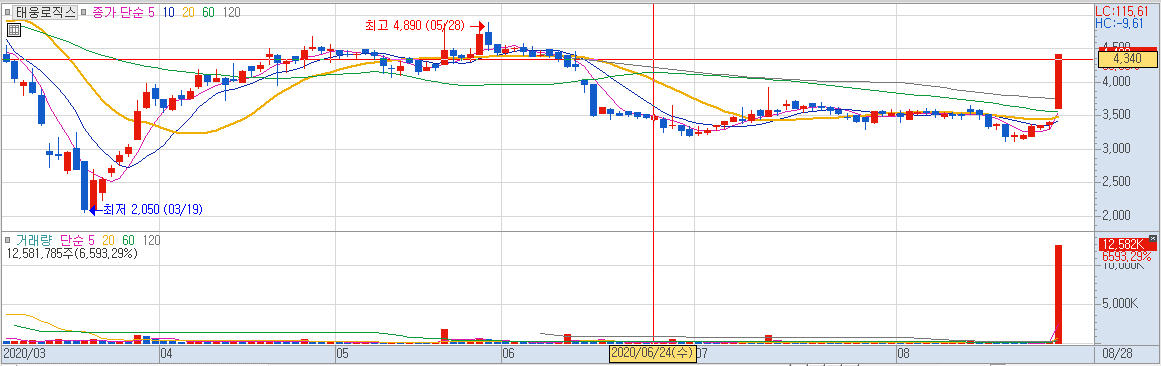Screen dimensions: 1161x366
Task: Click the 2020/06/24(수) crosshair date label
Action: coord(653,352)
